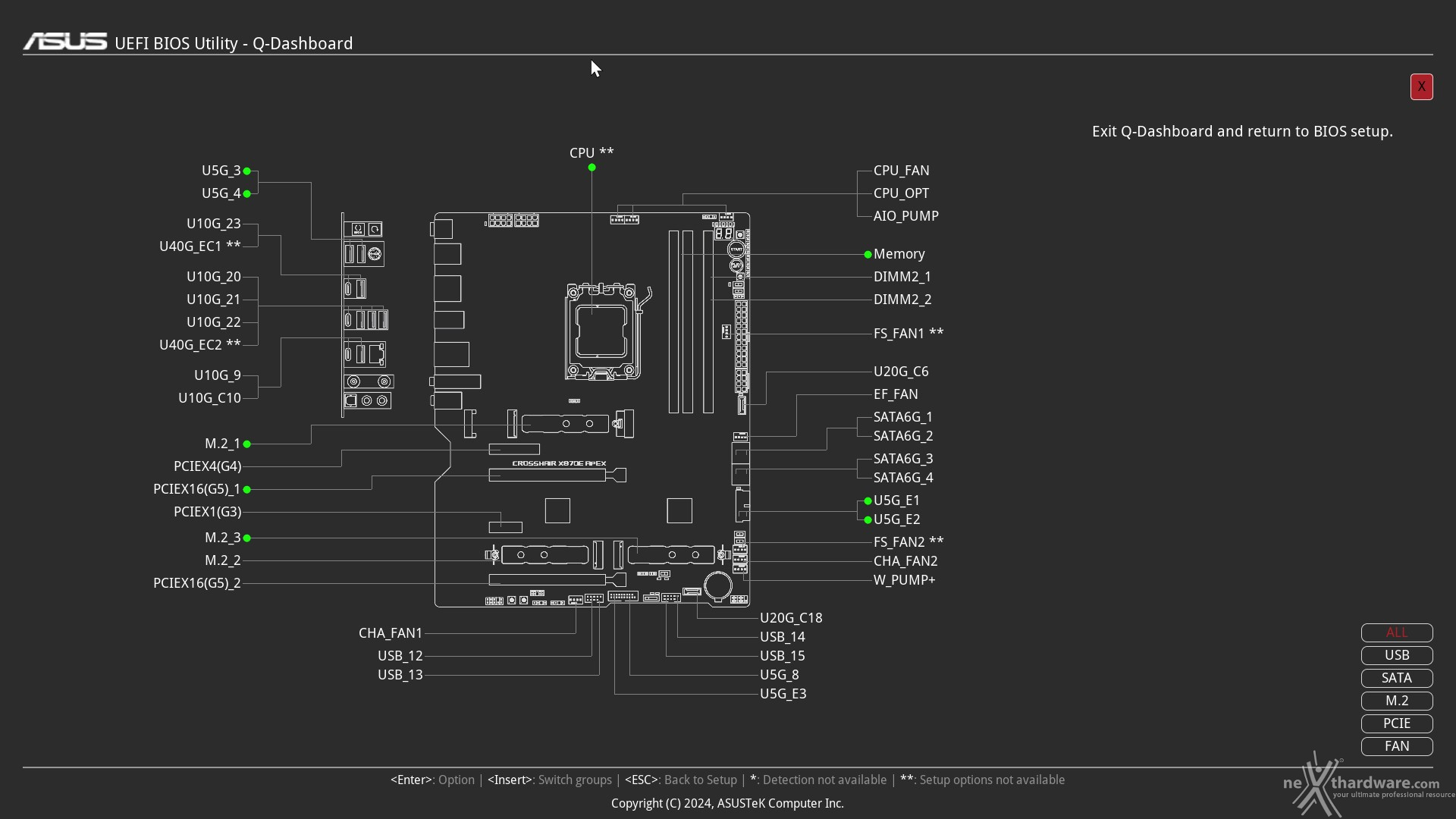Open the M.2_3 slot entry
Viewport: 1456px width, 819px height.
pos(222,538)
